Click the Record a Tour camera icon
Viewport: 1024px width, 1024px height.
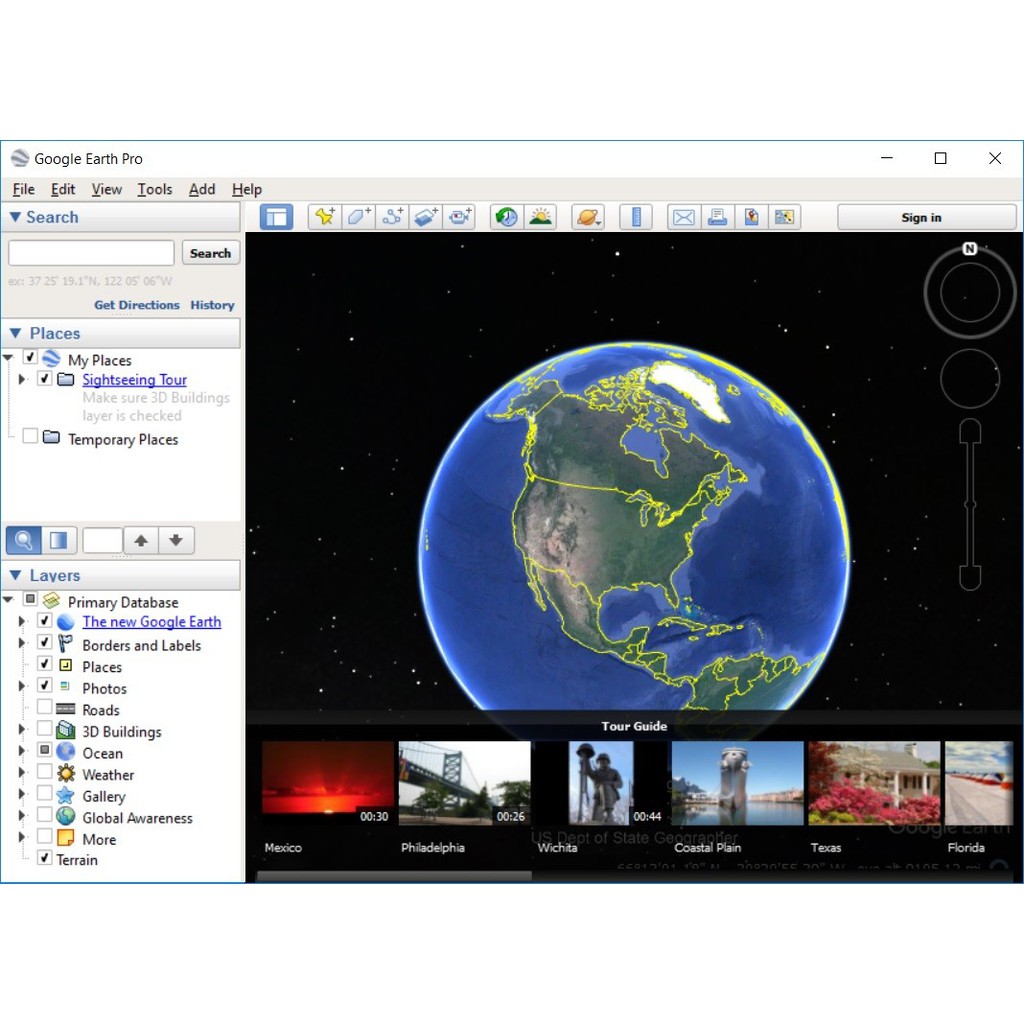[x=460, y=217]
